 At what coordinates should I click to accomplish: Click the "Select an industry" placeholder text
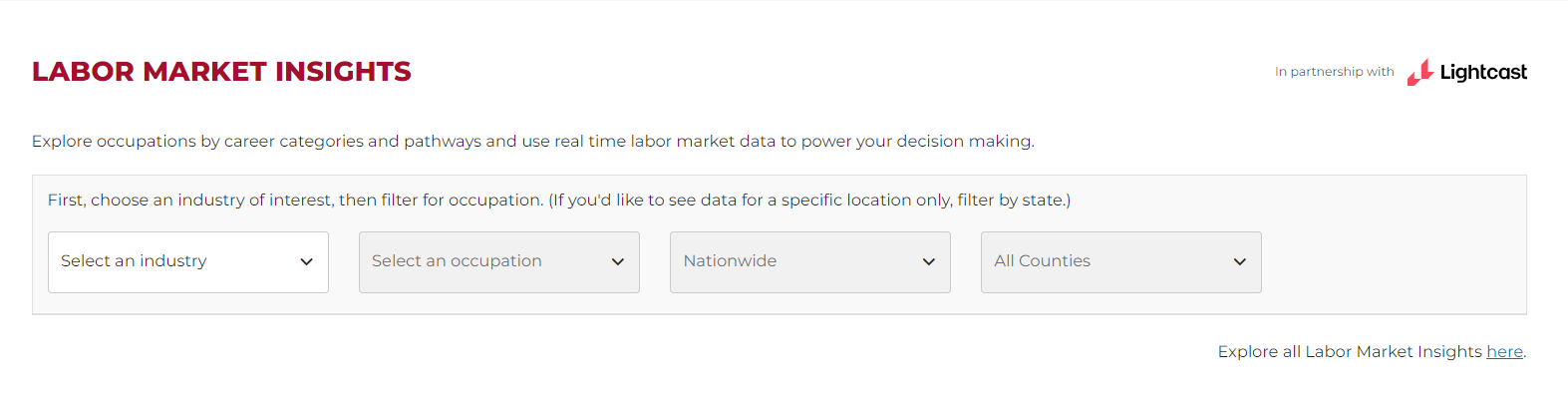134,261
